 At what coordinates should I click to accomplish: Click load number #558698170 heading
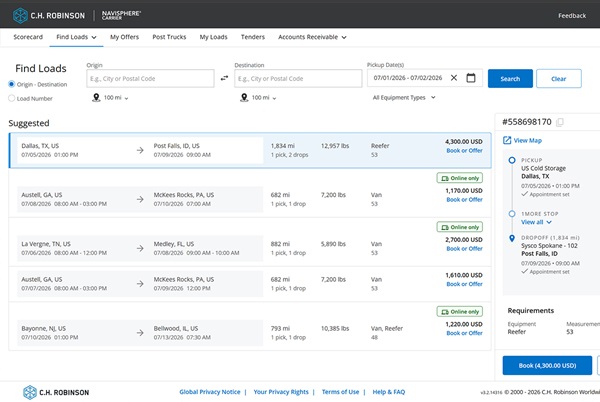click(527, 122)
